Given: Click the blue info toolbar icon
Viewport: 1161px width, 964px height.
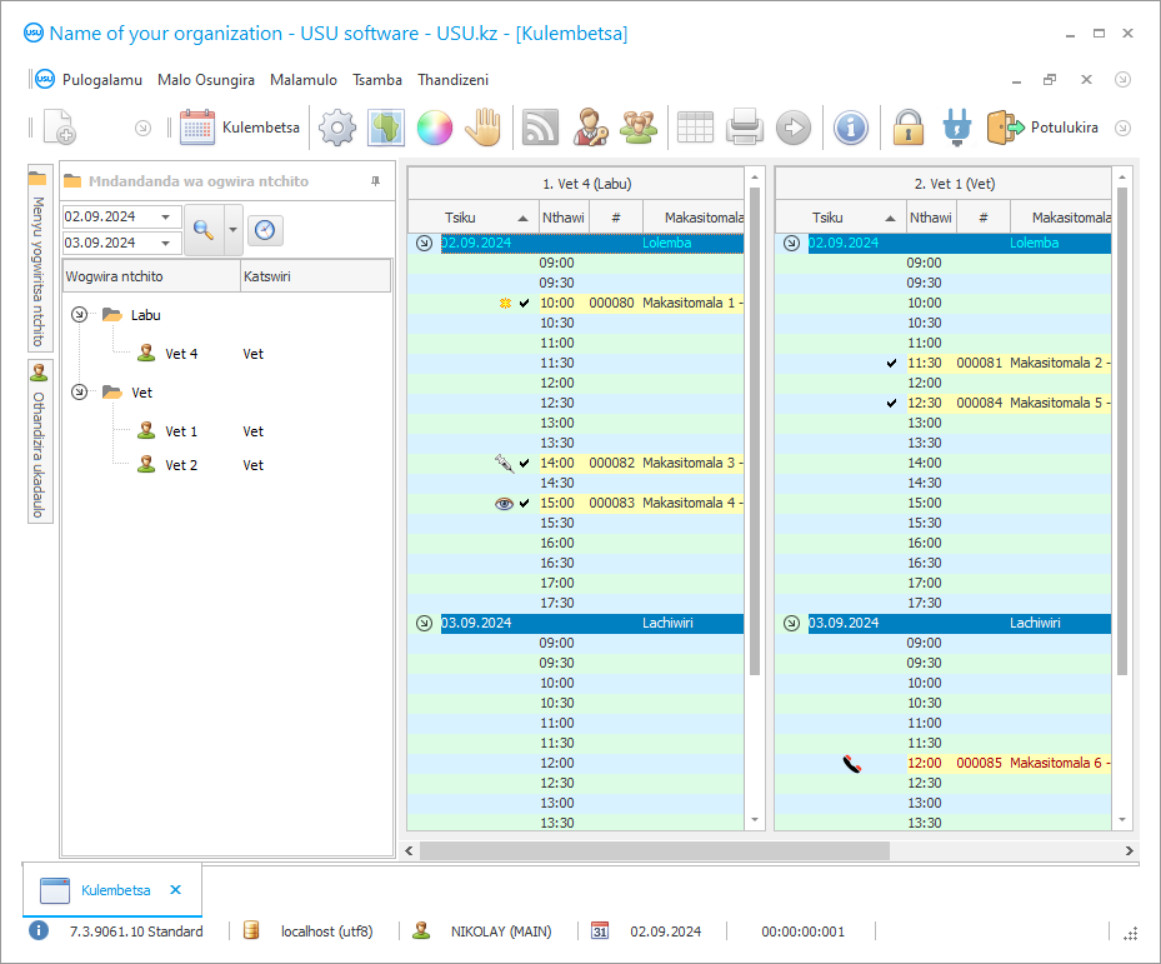Looking at the screenshot, I should tap(850, 128).
